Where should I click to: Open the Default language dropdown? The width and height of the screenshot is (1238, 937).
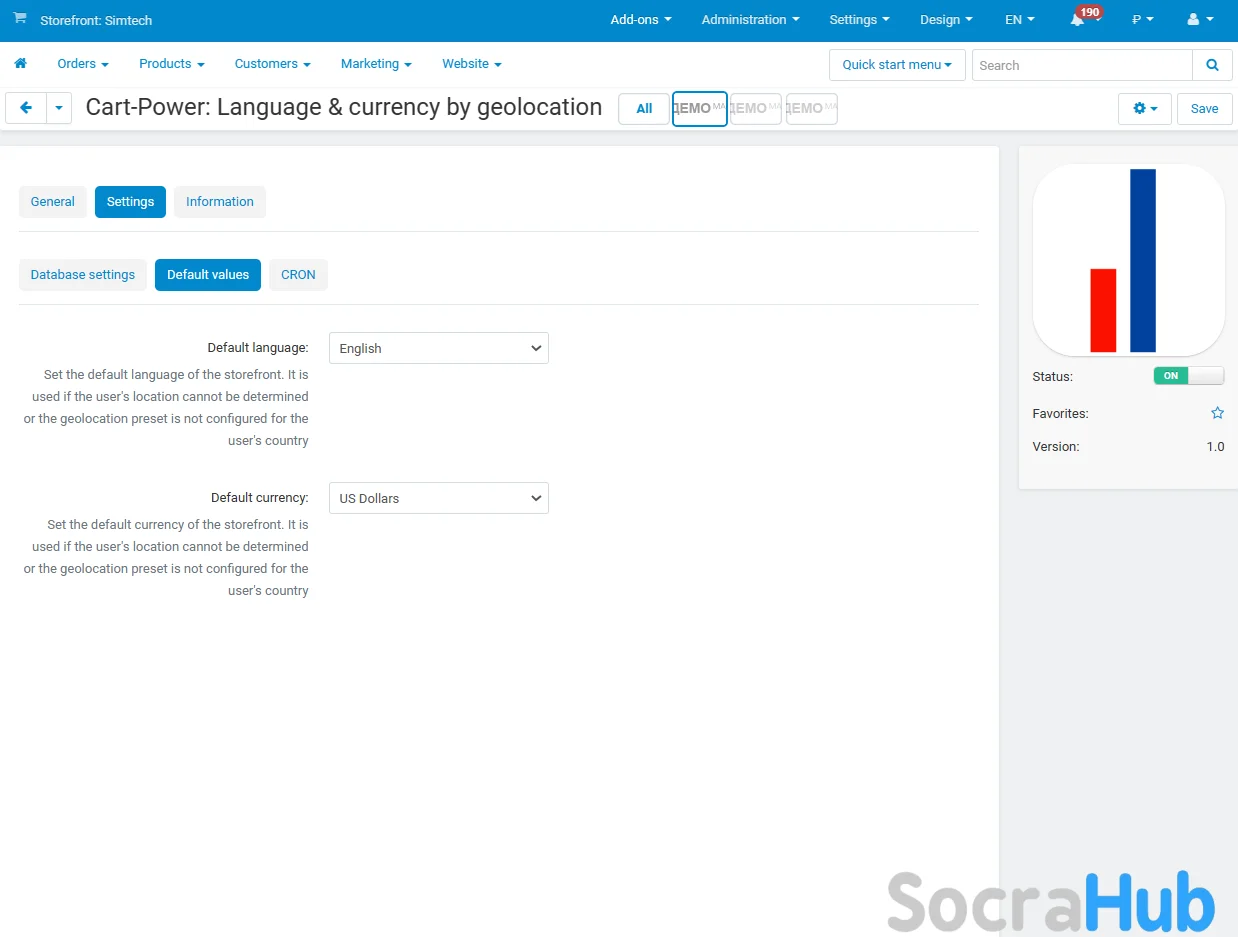pos(438,348)
